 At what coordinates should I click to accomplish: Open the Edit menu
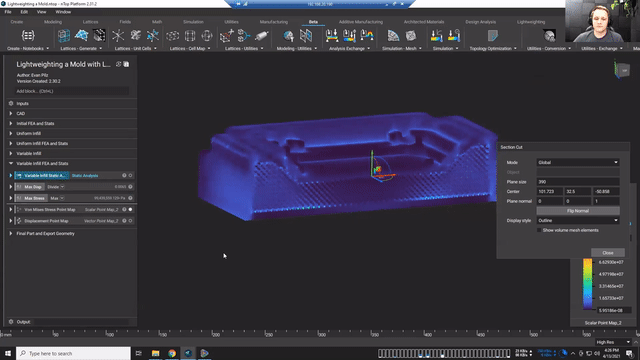coord(24,12)
